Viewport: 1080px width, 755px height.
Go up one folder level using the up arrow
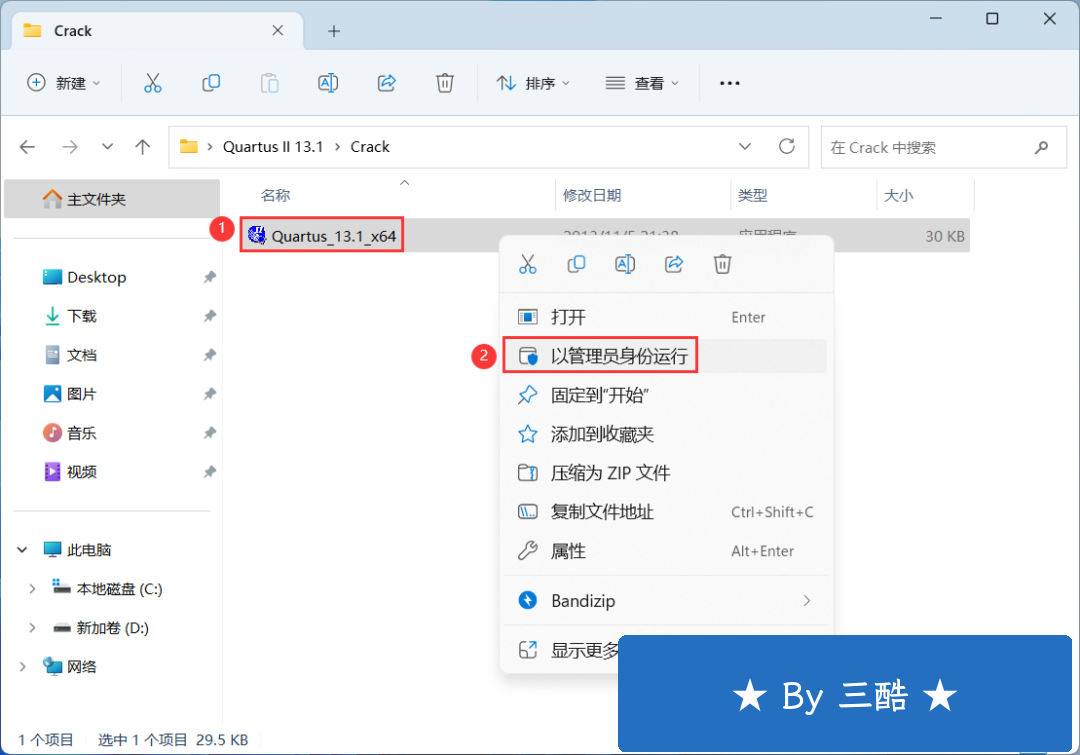point(143,147)
